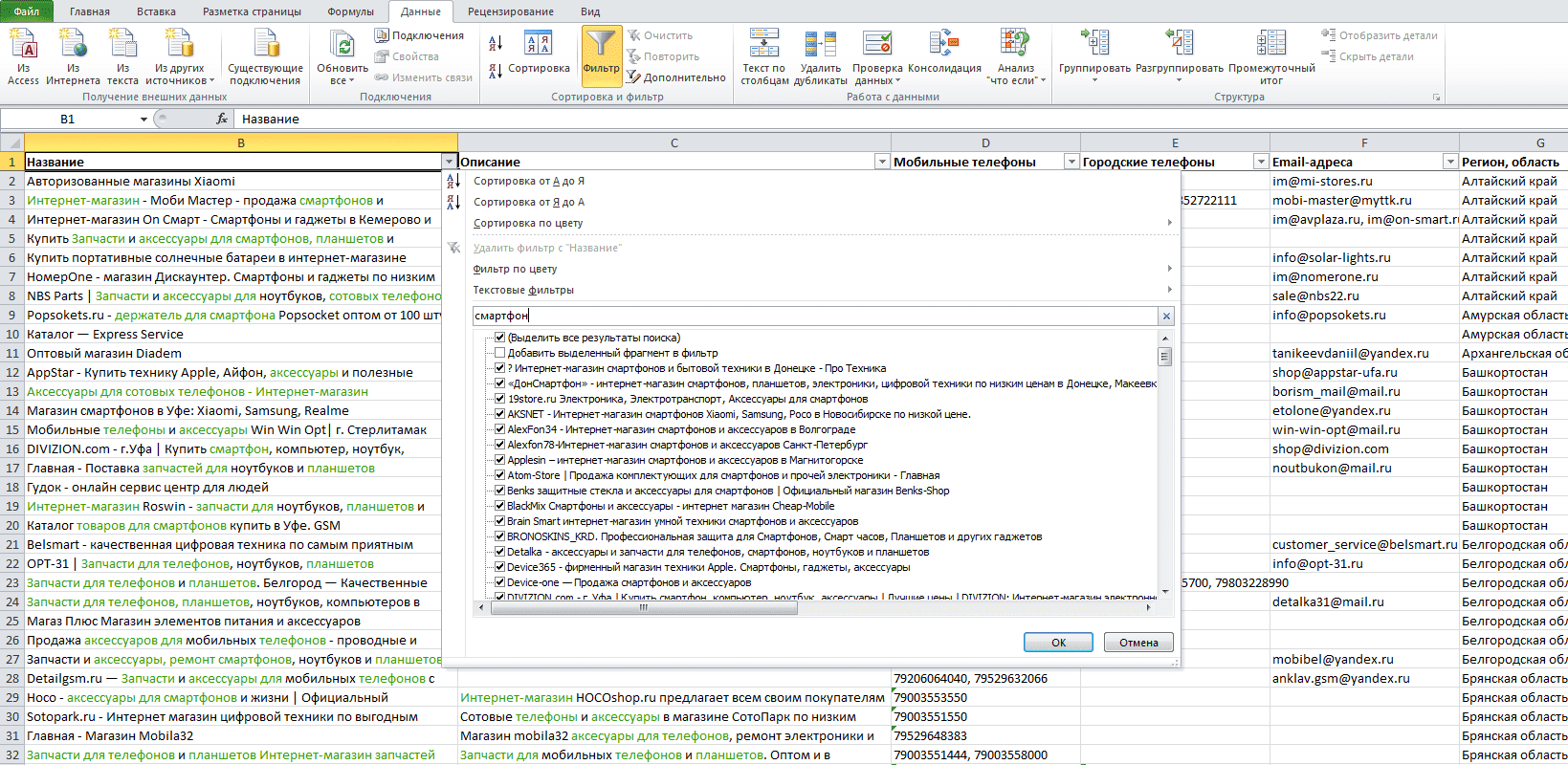The width and height of the screenshot is (1568, 765).
Task: Select column C header
Action: (x=674, y=142)
